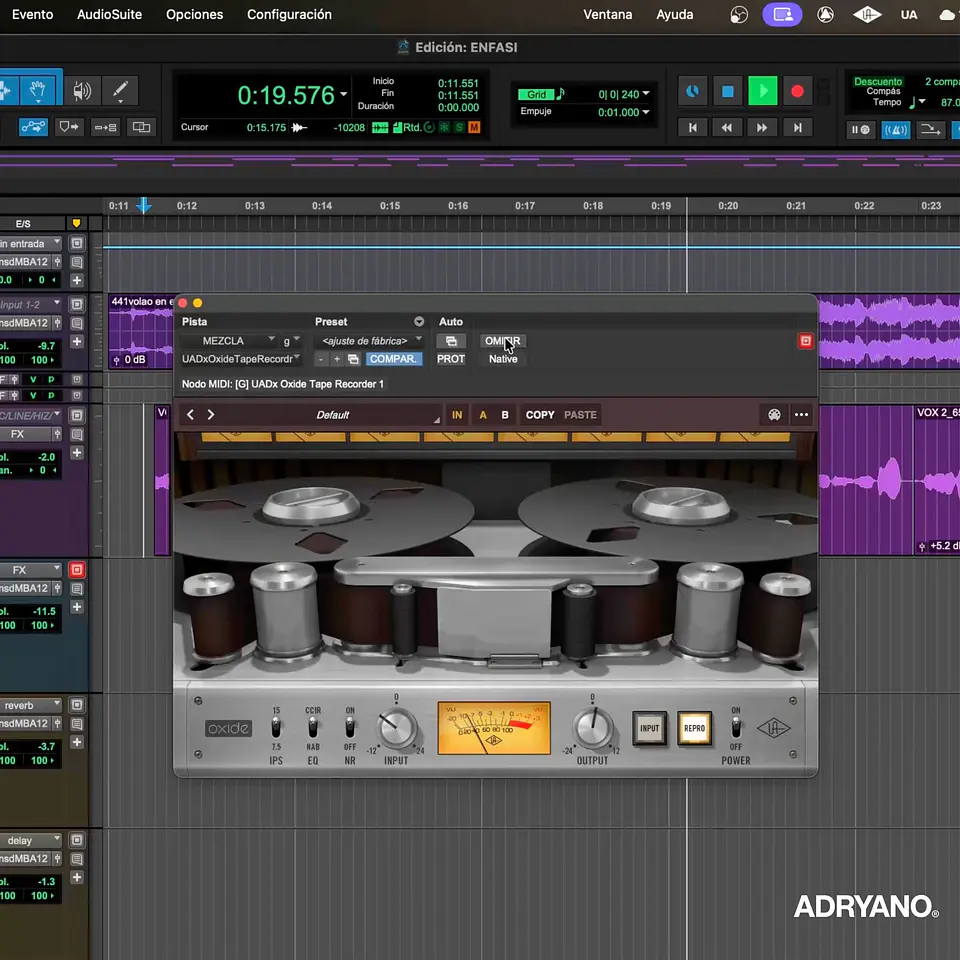Open the UA palette icon in plugin
The image size is (960, 960).
coord(774,414)
